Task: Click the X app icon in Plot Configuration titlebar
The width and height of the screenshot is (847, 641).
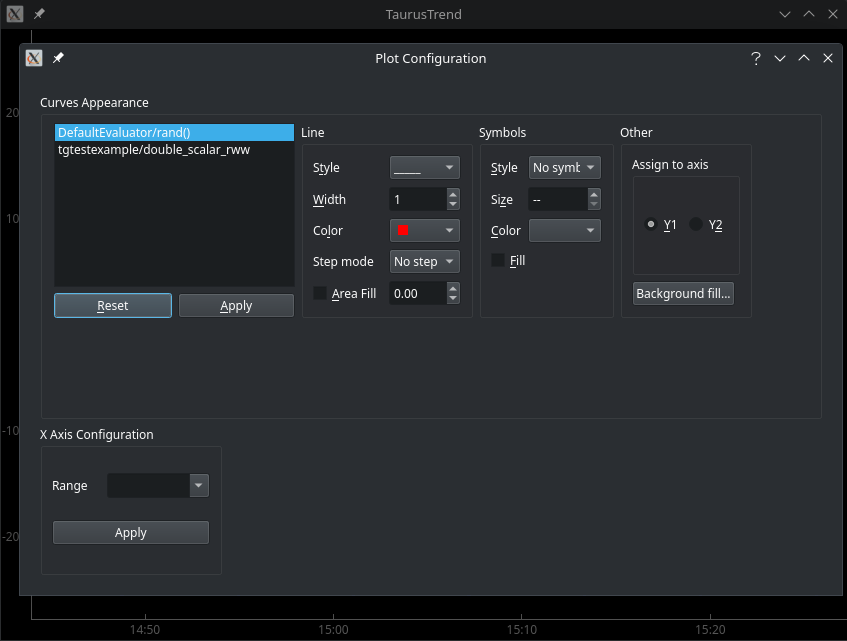Action: pos(34,58)
